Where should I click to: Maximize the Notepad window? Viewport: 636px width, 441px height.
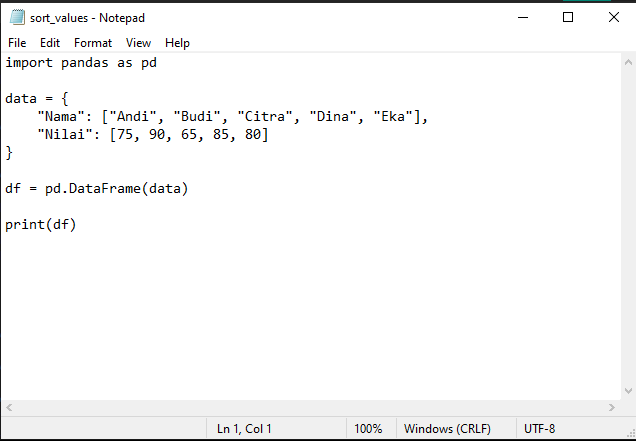coord(568,17)
